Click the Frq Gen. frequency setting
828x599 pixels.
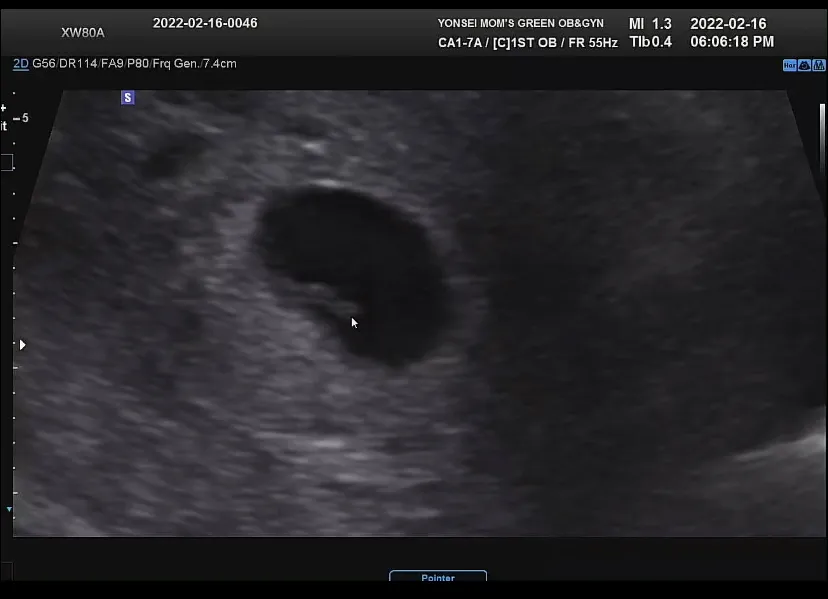pos(176,64)
